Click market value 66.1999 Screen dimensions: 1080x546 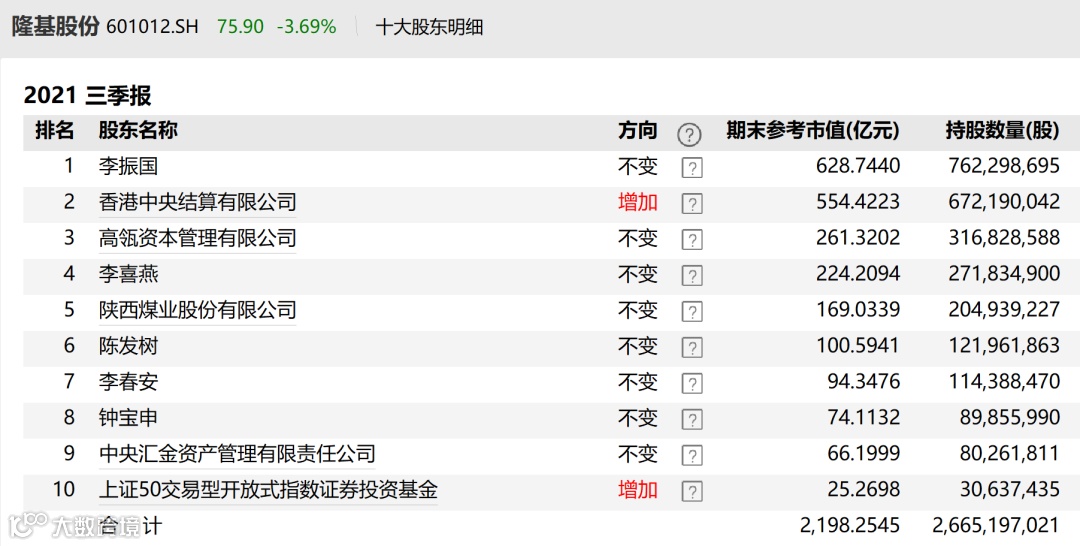pos(864,454)
